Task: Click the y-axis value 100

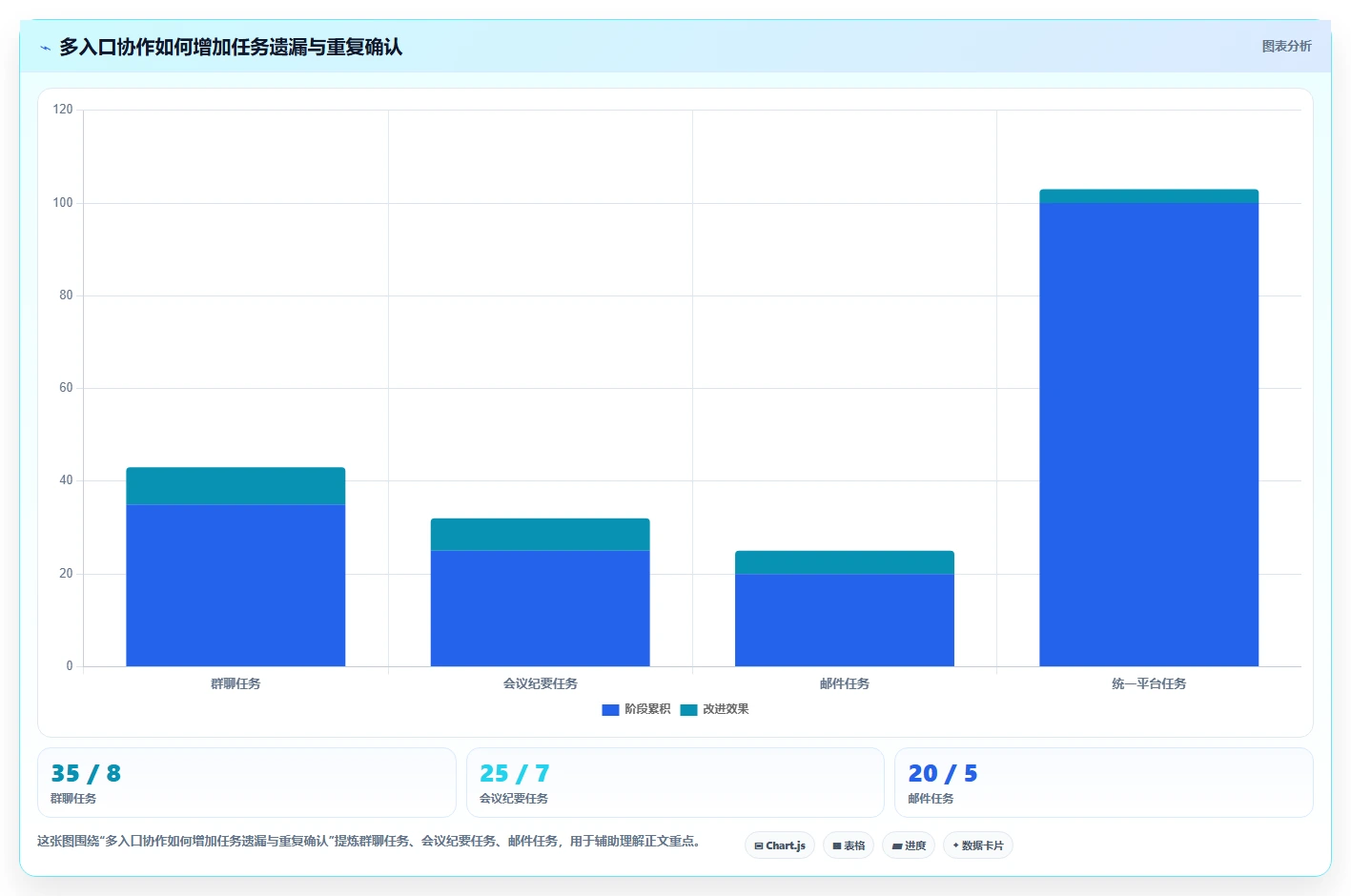Action: 63,203
